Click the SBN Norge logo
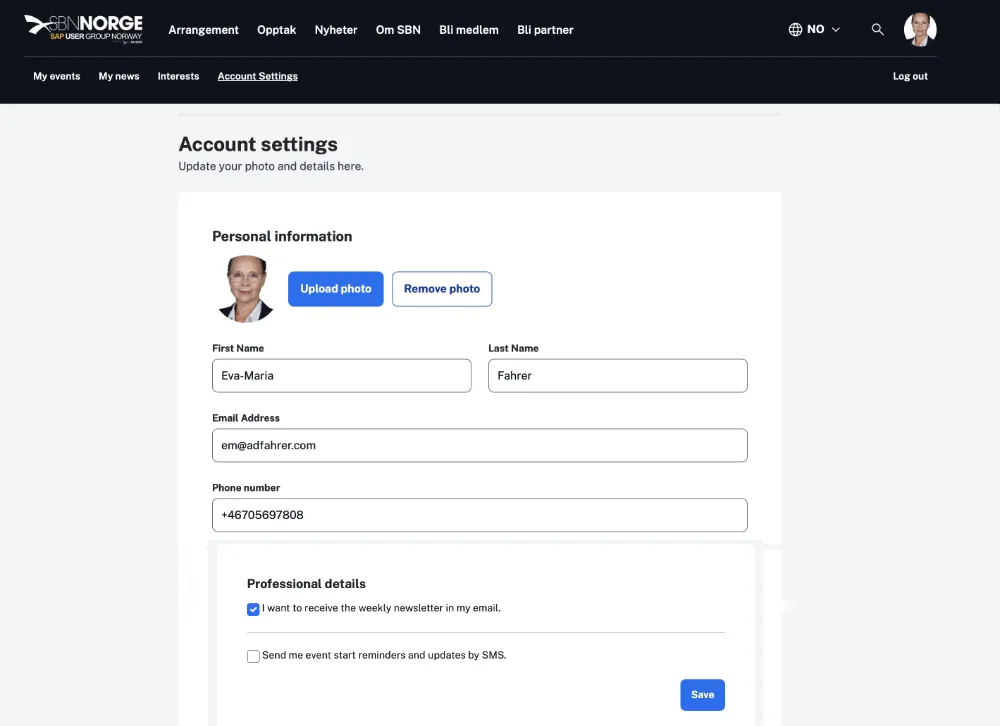1000x726 pixels. click(x=83, y=29)
